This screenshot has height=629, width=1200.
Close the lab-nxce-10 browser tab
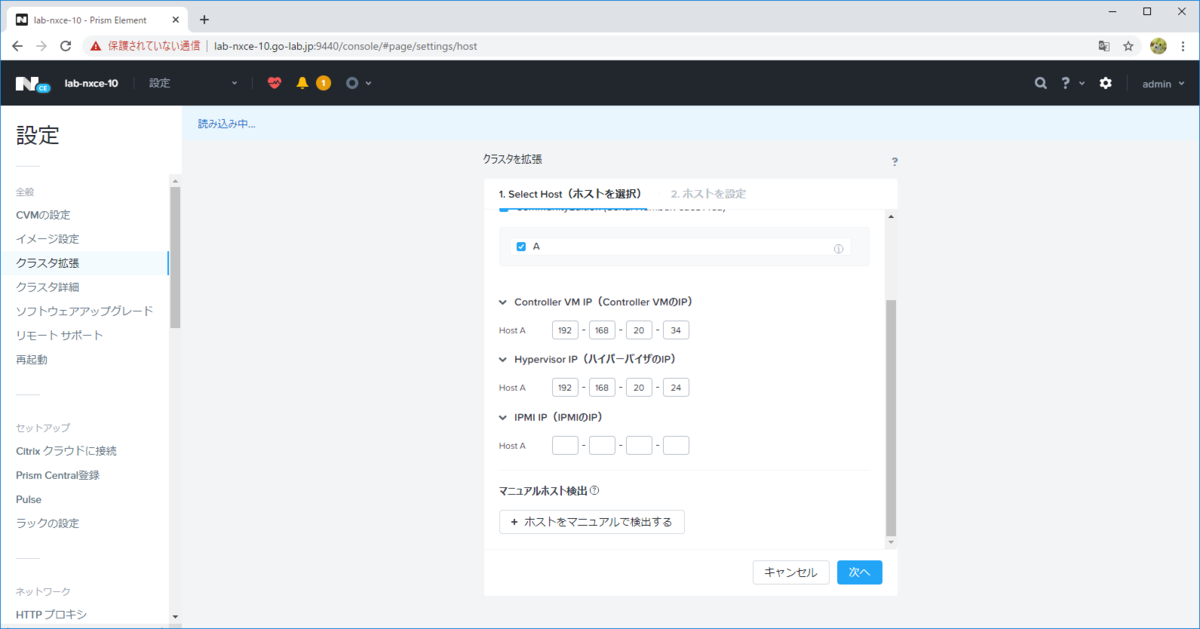[175, 20]
